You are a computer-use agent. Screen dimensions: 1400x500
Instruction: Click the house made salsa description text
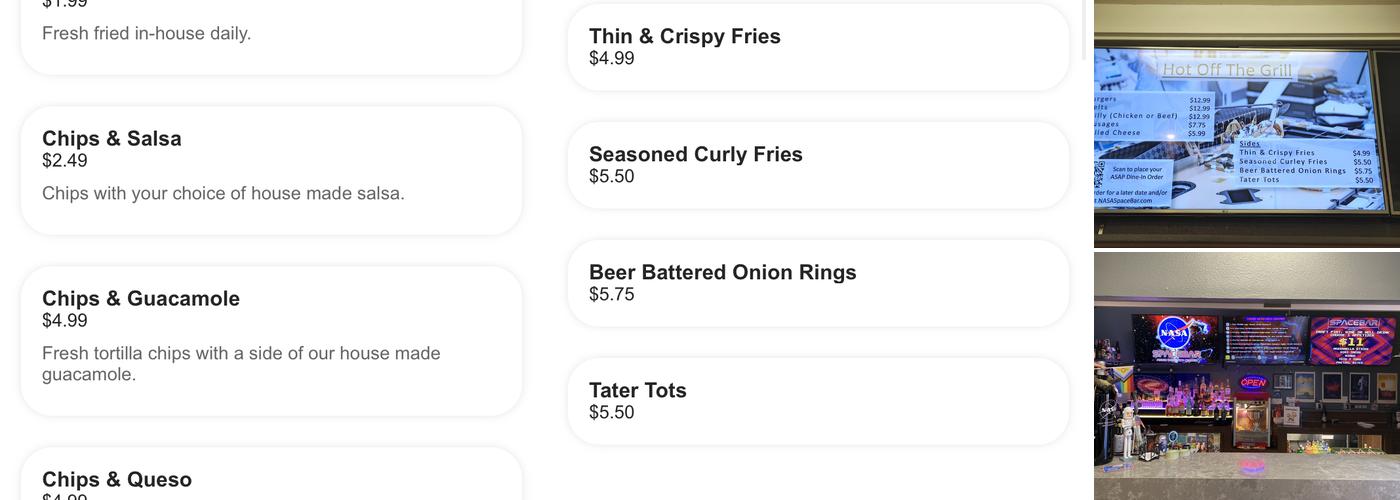tap(223, 194)
